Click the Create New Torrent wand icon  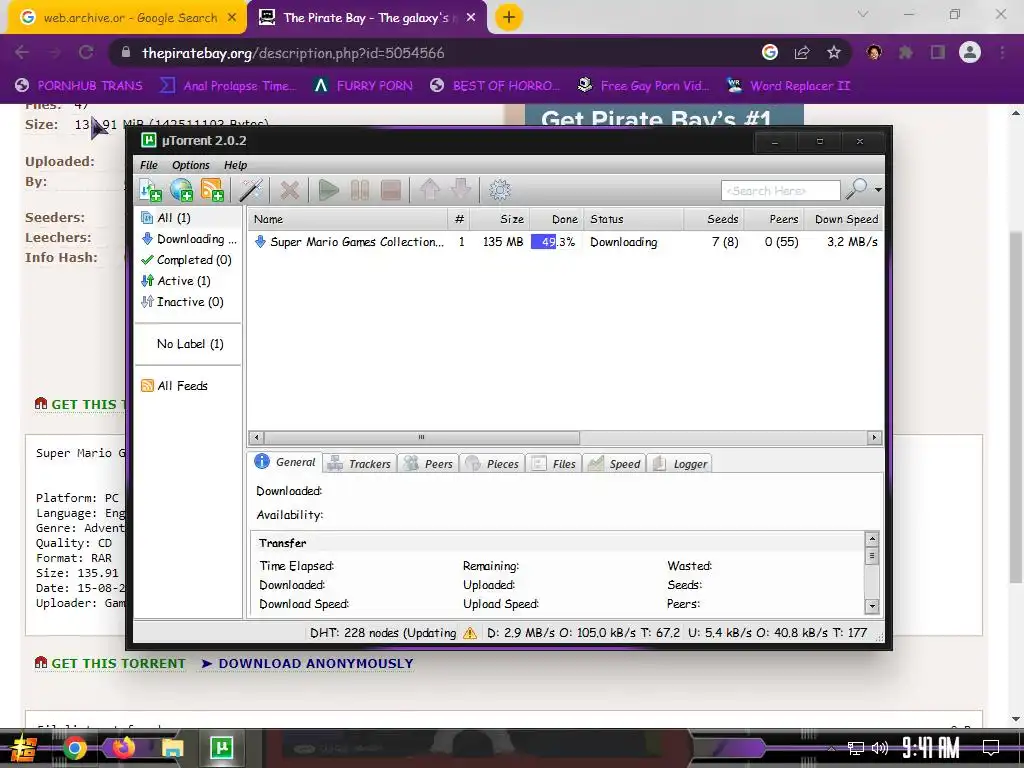(251, 190)
